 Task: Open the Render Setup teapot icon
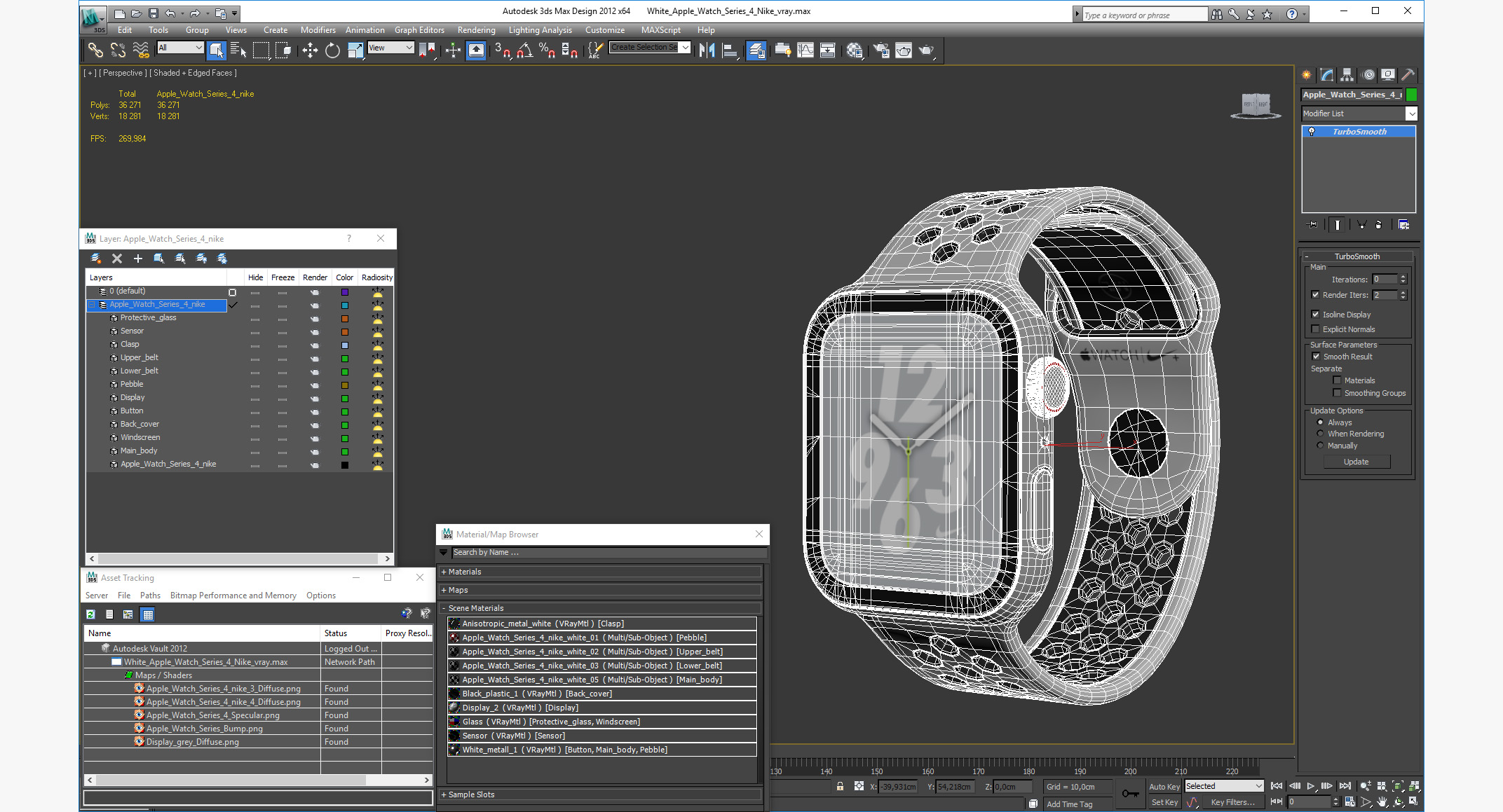pos(881,50)
